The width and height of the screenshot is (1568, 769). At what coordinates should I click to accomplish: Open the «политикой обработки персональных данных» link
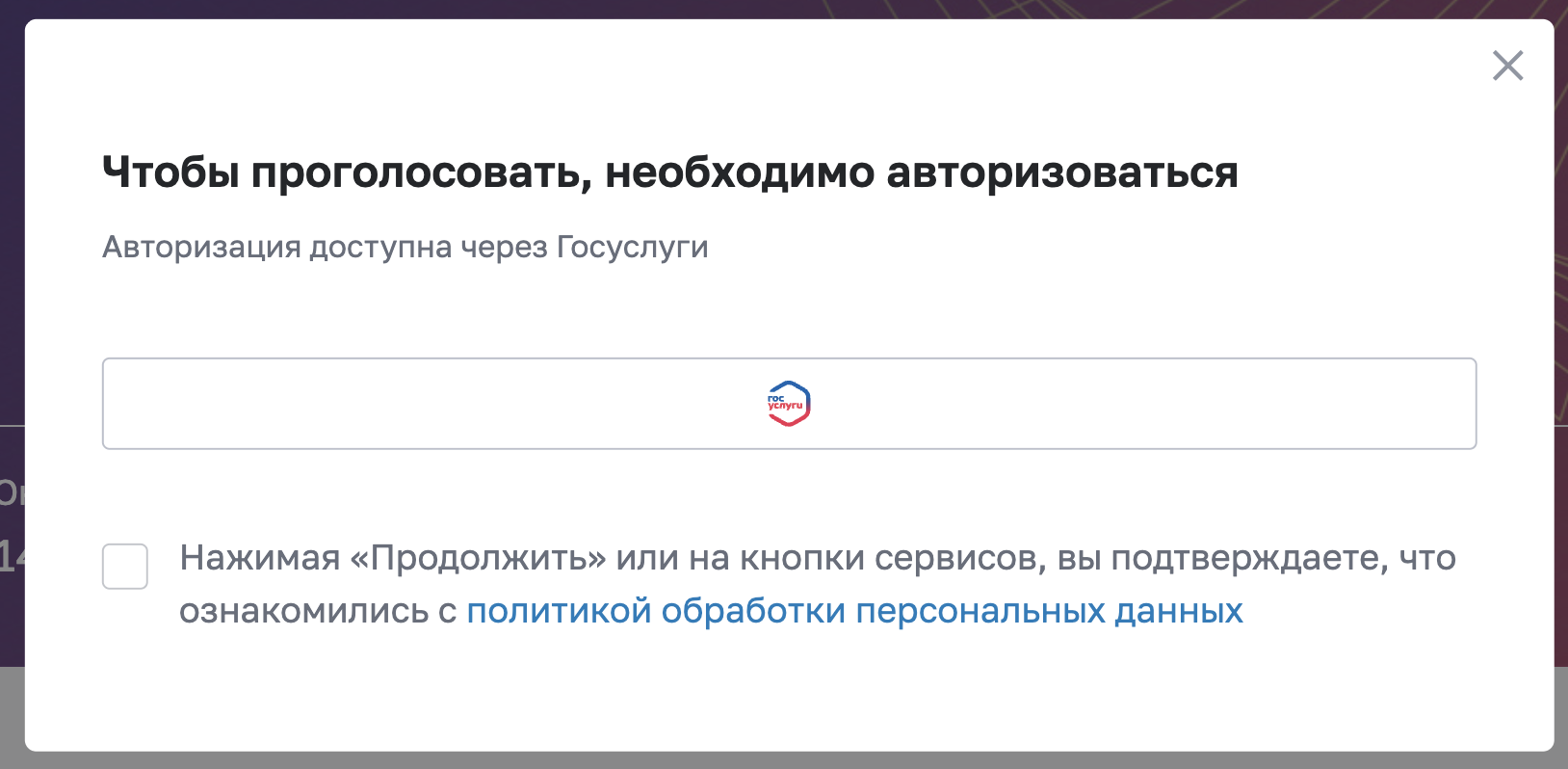[x=854, y=611]
